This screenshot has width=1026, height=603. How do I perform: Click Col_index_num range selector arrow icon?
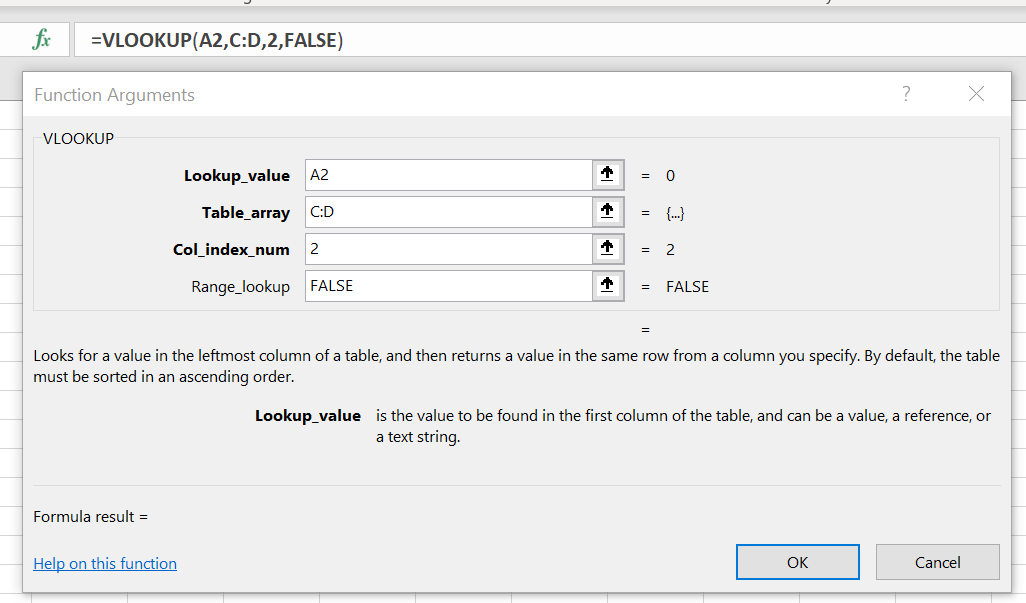[x=608, y=249]
